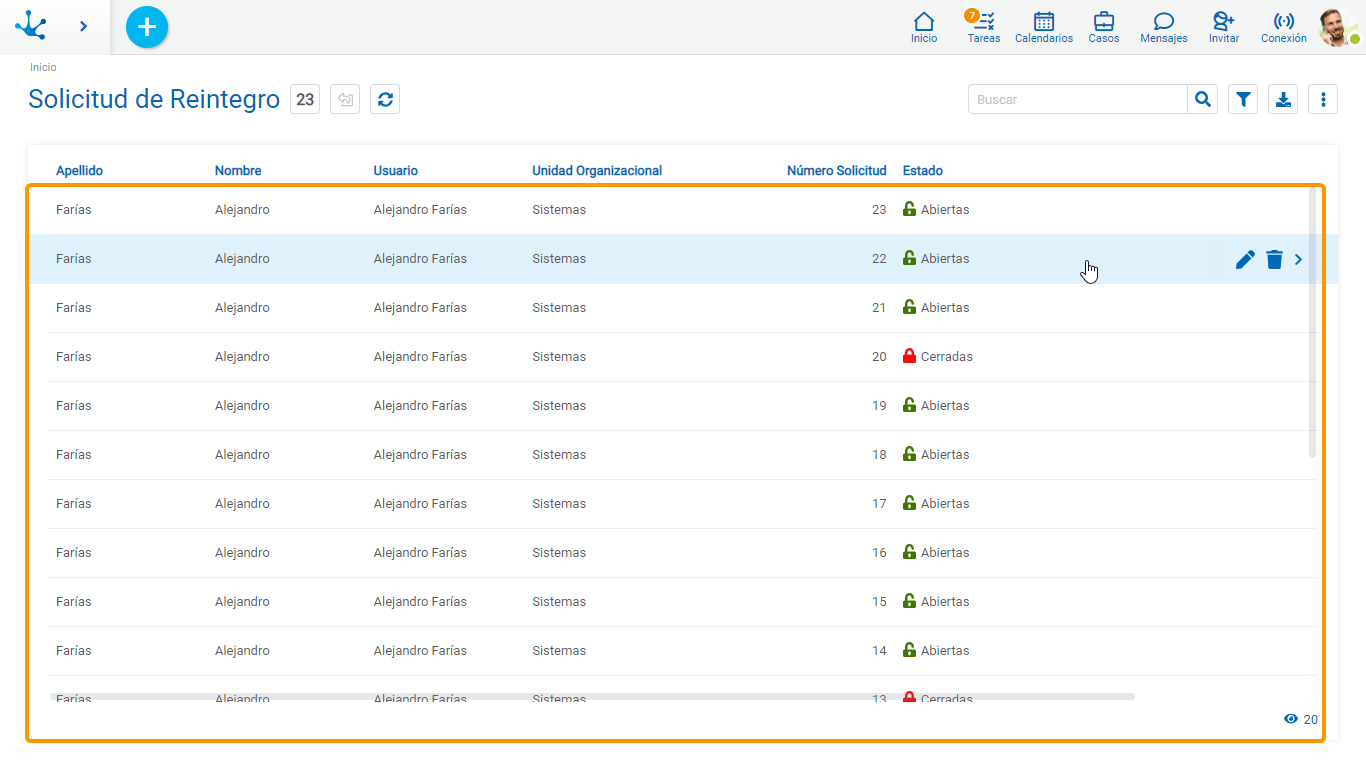Open user profile avatar
1366x768 pixels.
pyautogui.click(x=1337, y=27)
